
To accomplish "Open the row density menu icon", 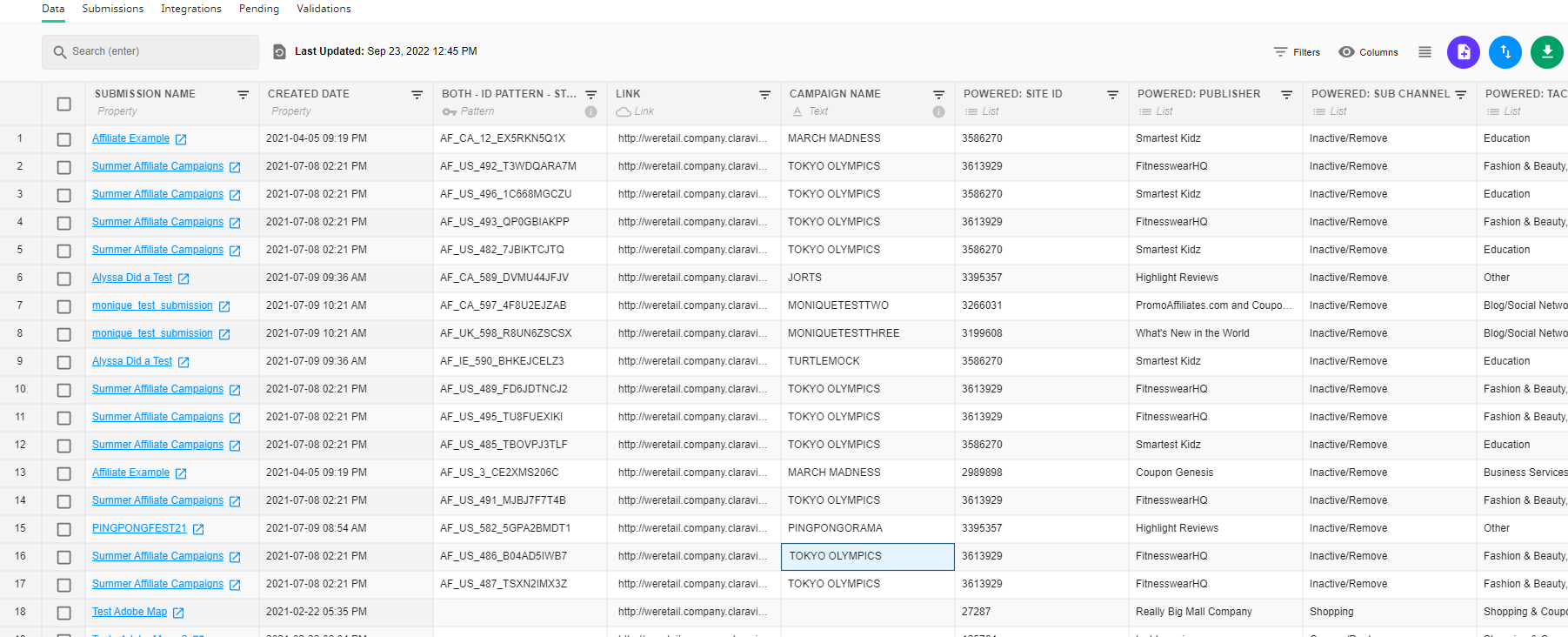I will pyautogui.click(x=1425, y=52).
